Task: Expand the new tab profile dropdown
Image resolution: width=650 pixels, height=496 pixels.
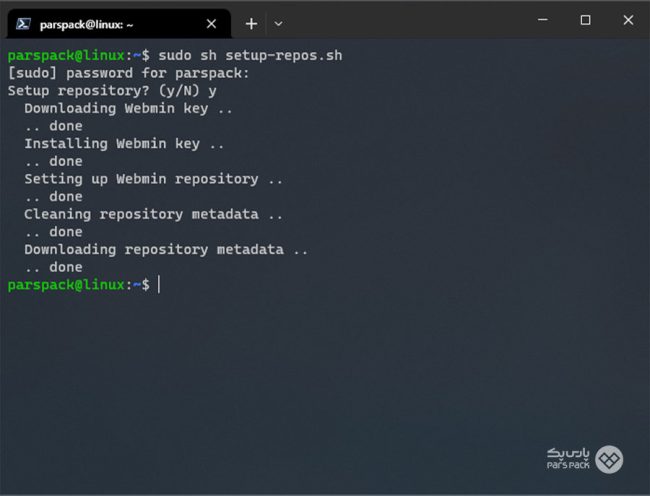Action: (279, 24)
